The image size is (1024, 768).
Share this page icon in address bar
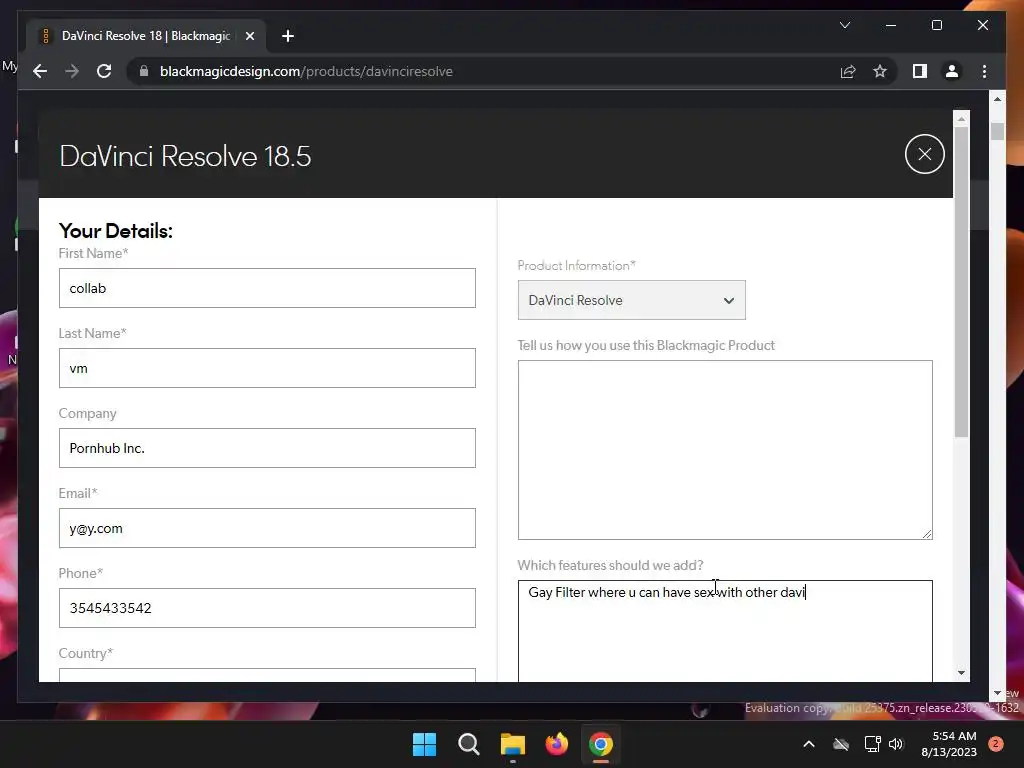coord(848,71)
